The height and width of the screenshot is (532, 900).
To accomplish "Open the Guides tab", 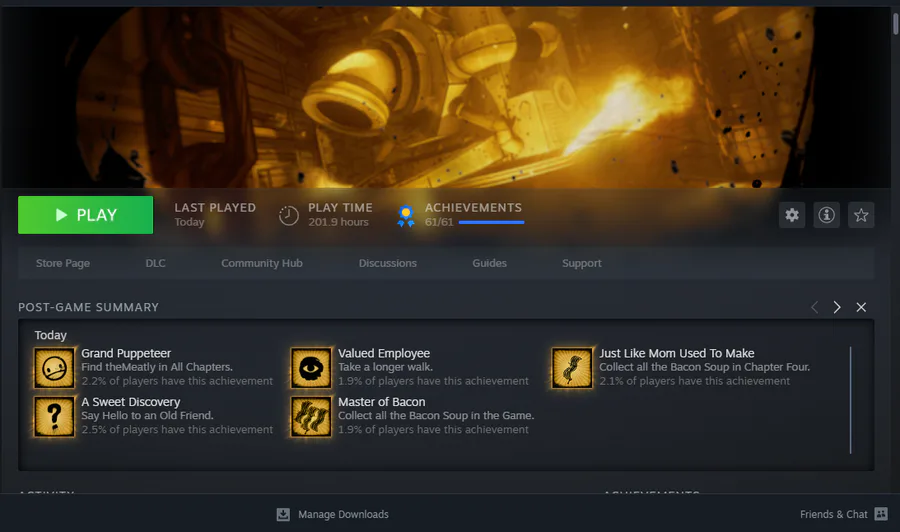I will 489,263.
